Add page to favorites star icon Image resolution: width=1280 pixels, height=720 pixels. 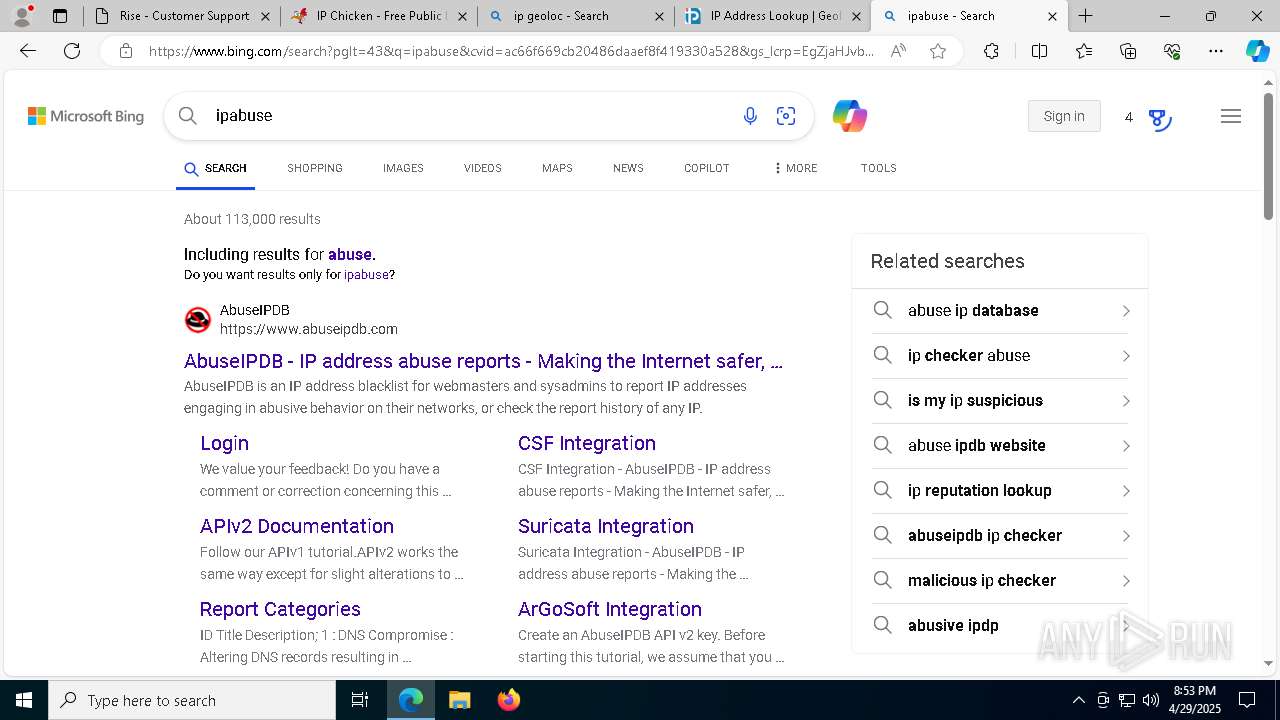938,51
